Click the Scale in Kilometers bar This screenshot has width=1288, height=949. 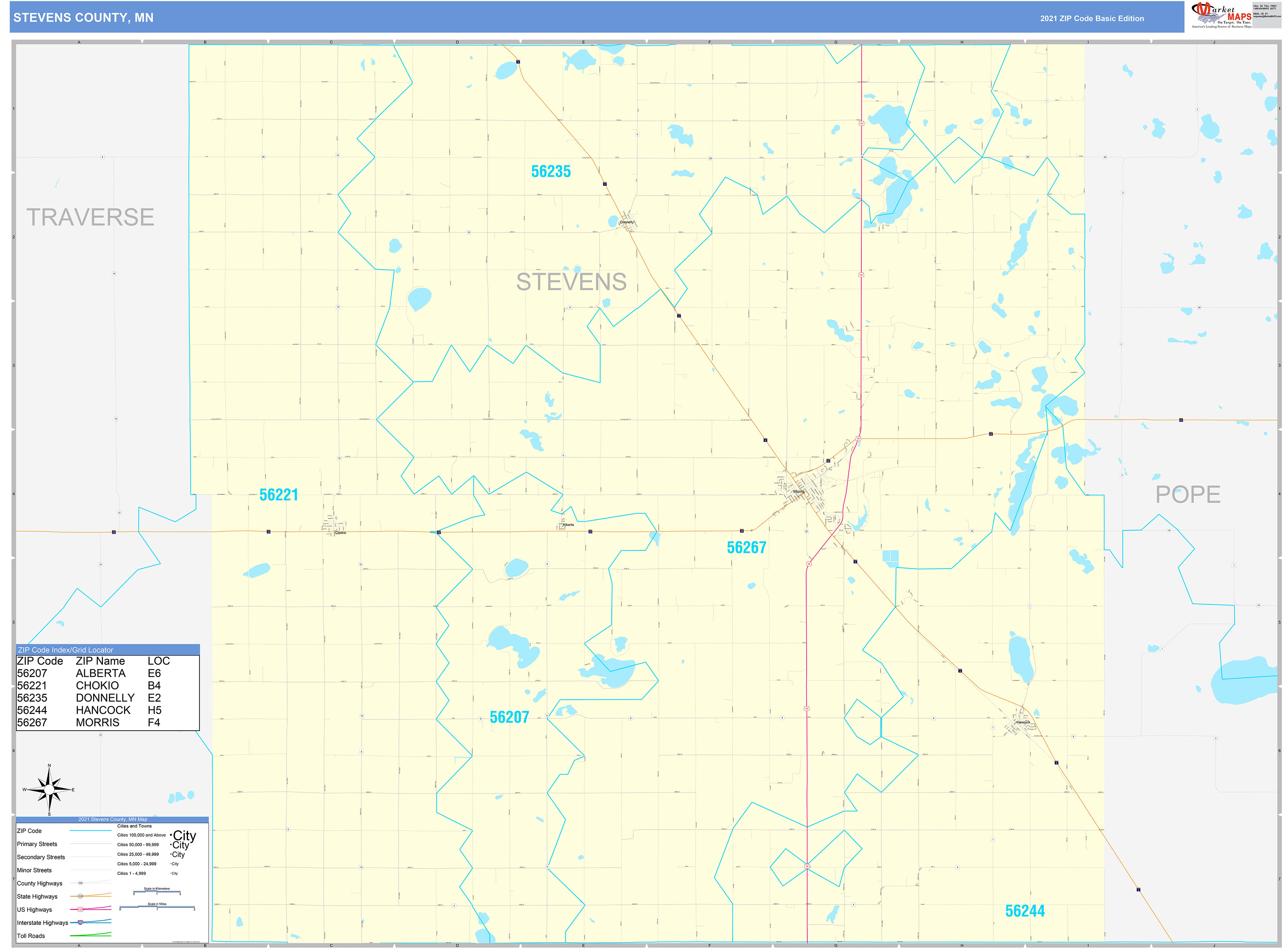point(157,892)
